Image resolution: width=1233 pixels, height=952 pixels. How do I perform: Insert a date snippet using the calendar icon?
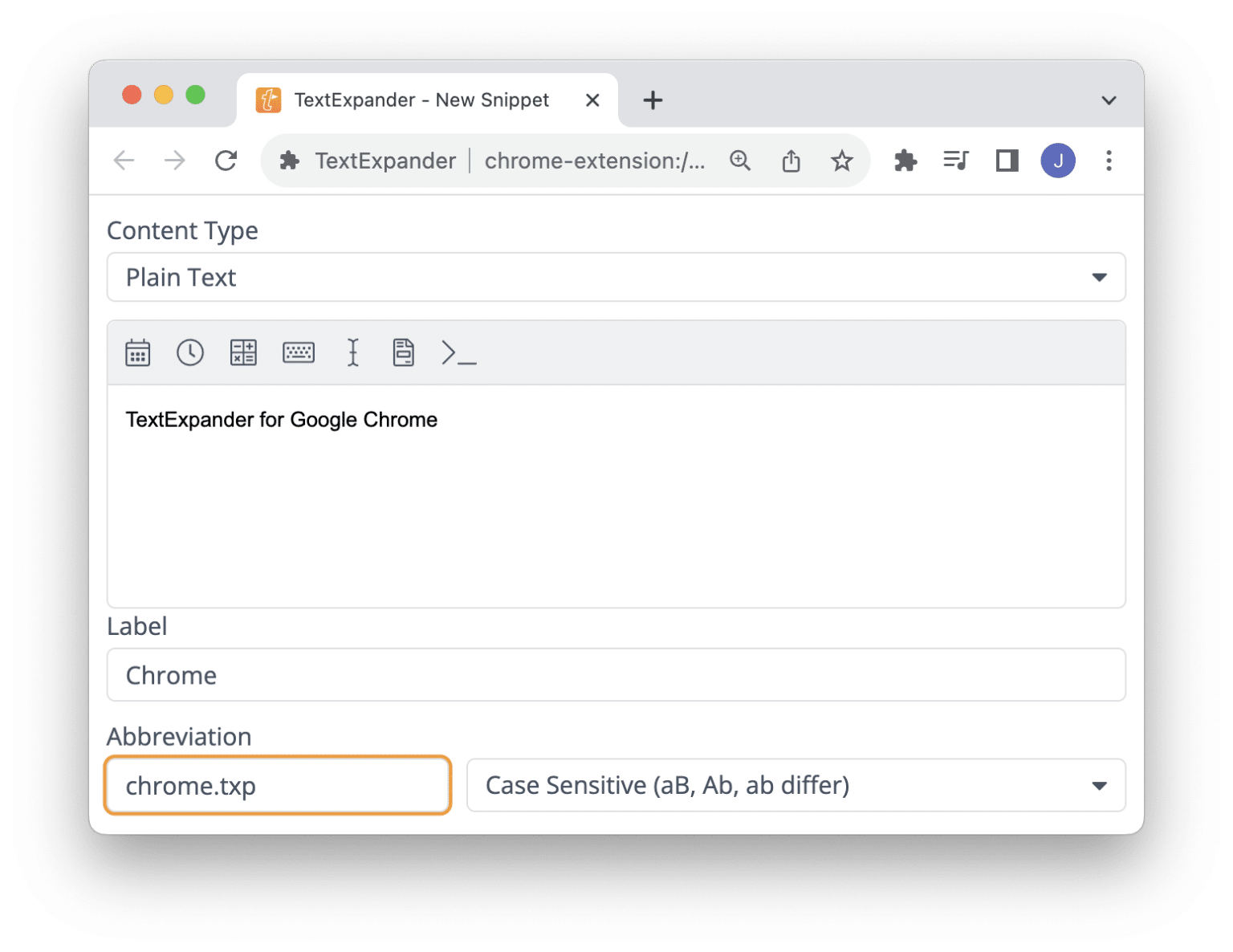(x=137, y=352)
